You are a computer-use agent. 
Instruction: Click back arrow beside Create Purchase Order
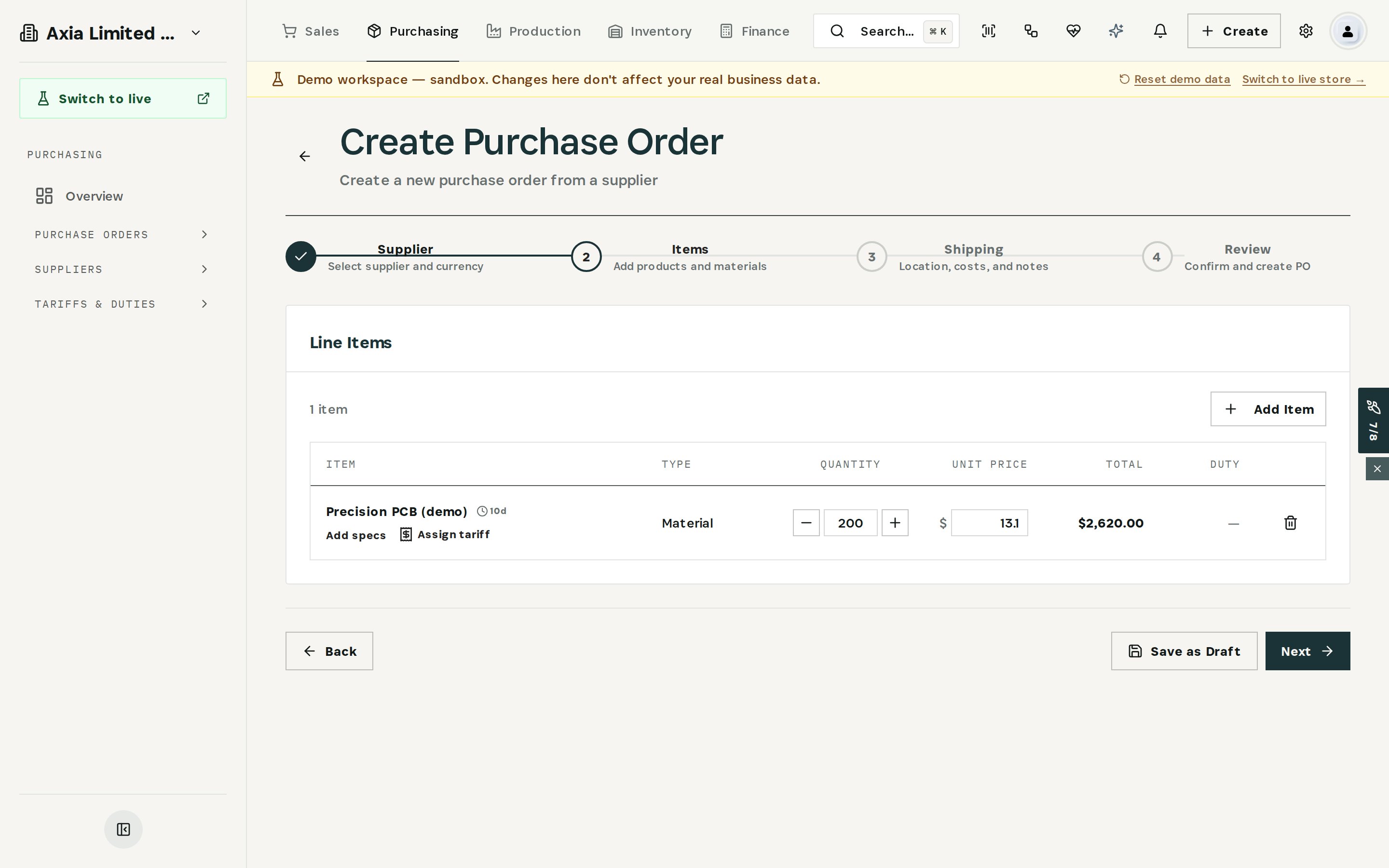pyautogui.click(x=305, y=156)
